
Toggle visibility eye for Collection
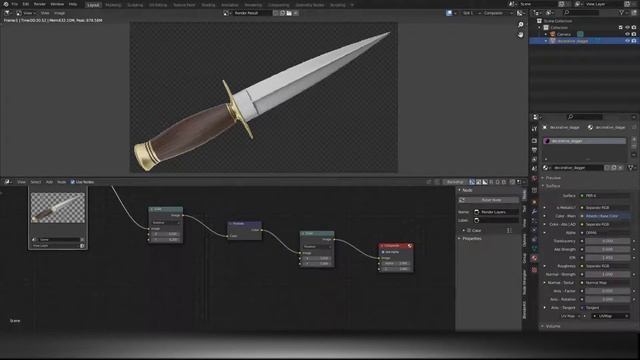point(627,28)
